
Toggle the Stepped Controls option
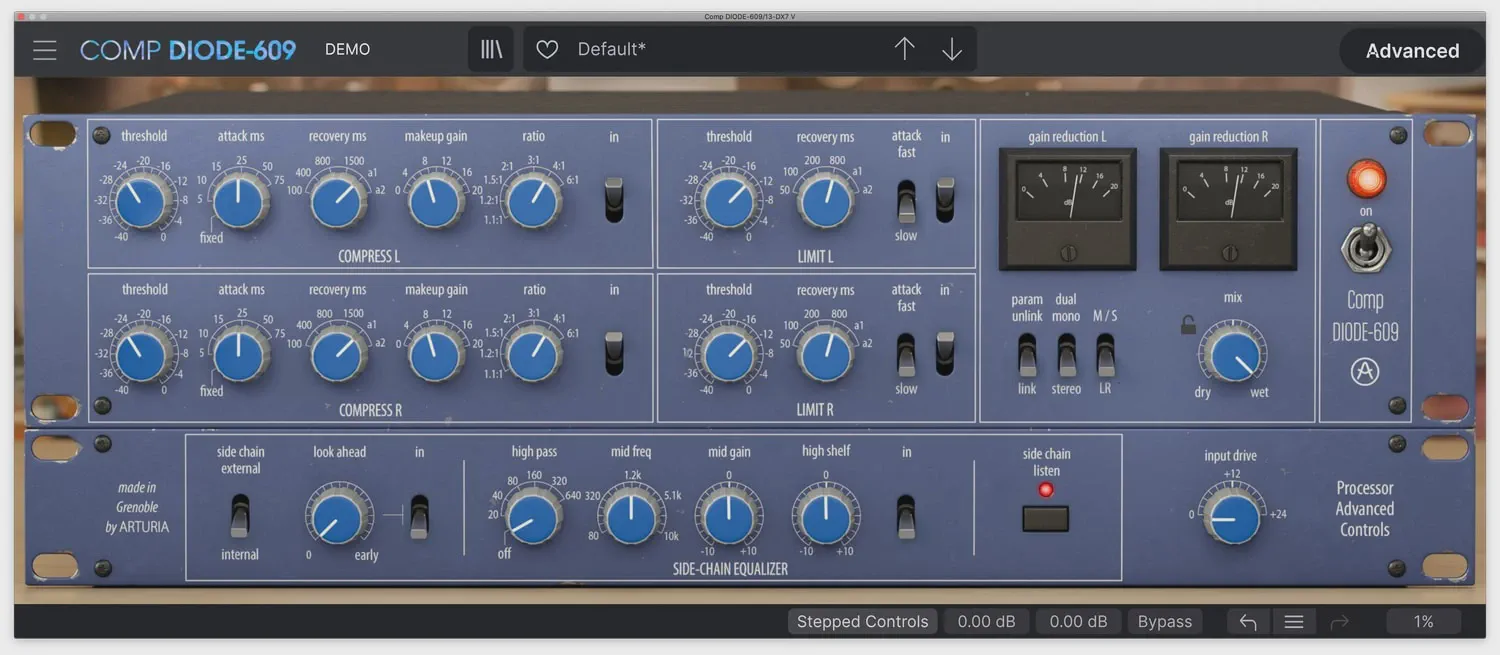click(862, 622)
